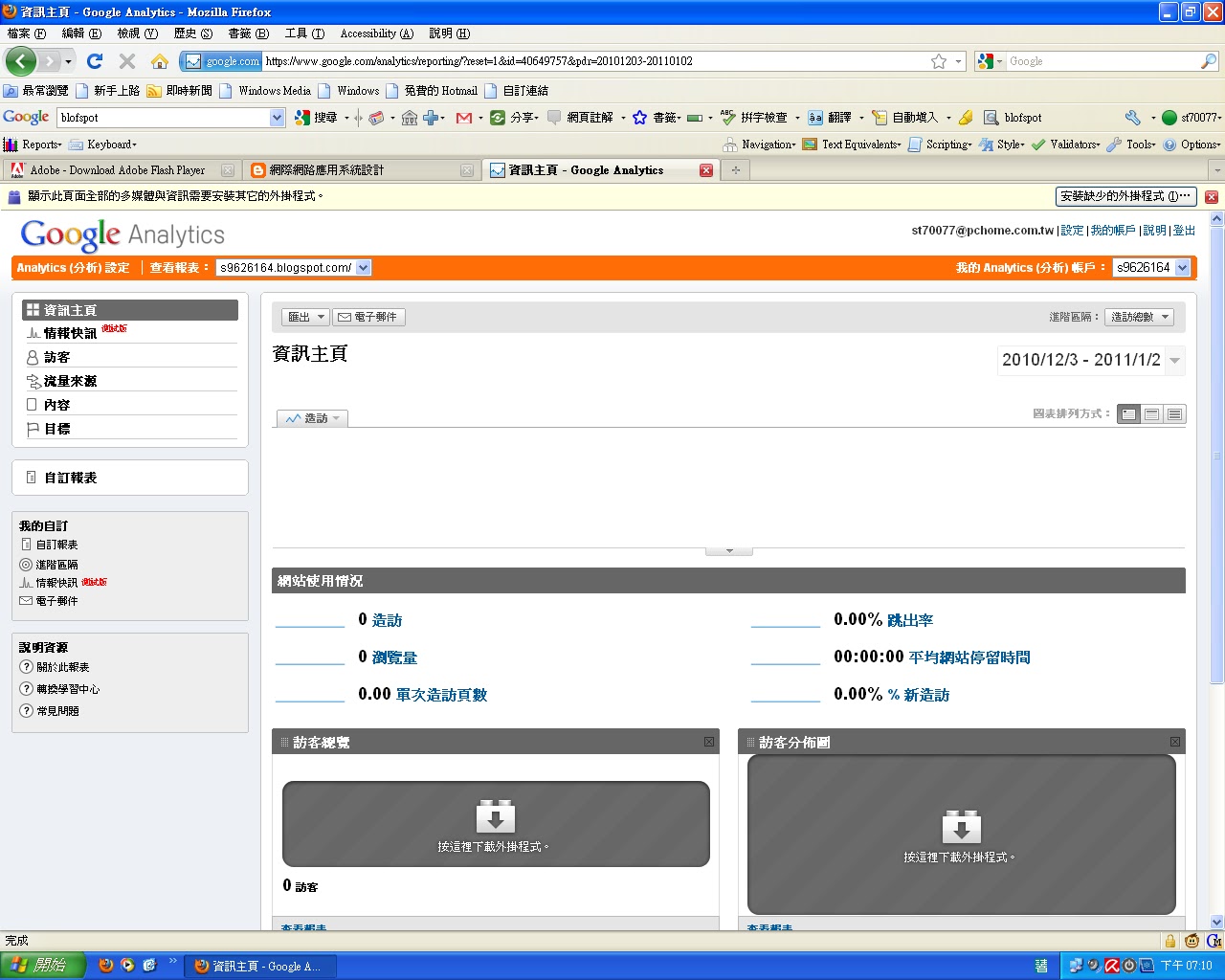Click the highlighter icon on Google Toolbar
The image size is (1225, 980).
(x=966, y=118)
